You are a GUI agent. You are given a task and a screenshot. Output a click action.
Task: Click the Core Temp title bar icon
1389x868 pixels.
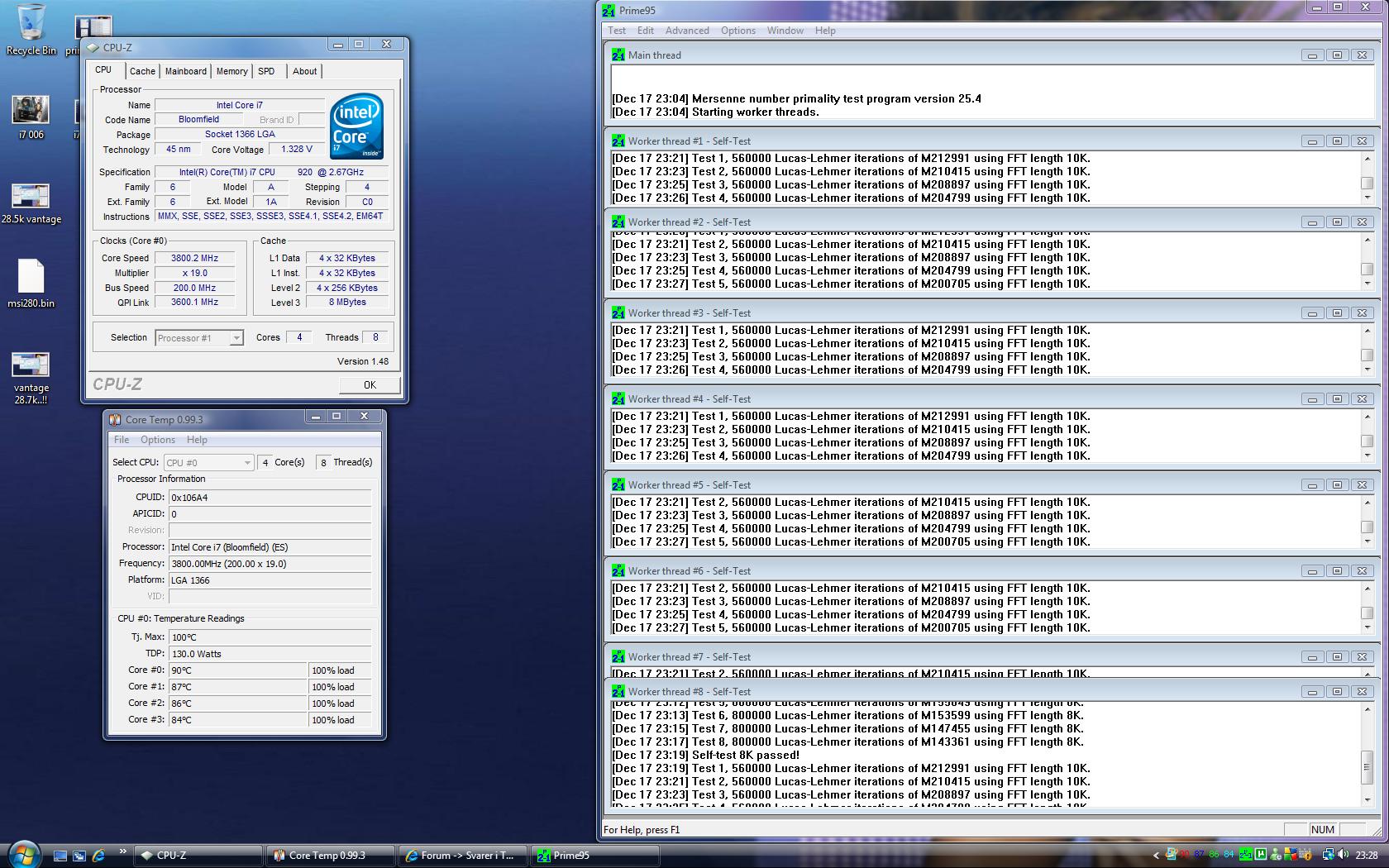tap(116, 419)
